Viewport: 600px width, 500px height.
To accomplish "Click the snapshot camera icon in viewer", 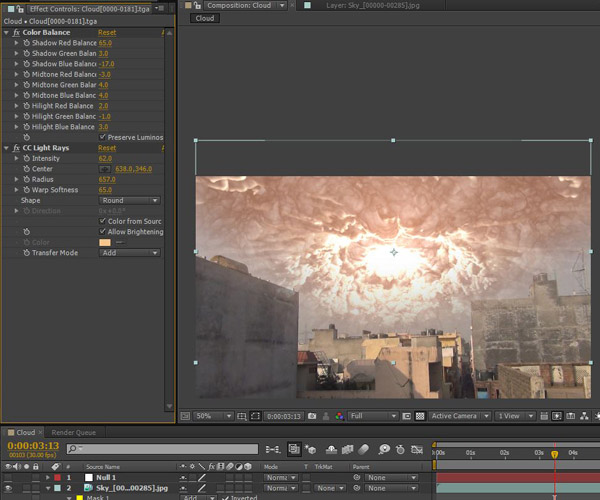I will [x=313, y=415].
